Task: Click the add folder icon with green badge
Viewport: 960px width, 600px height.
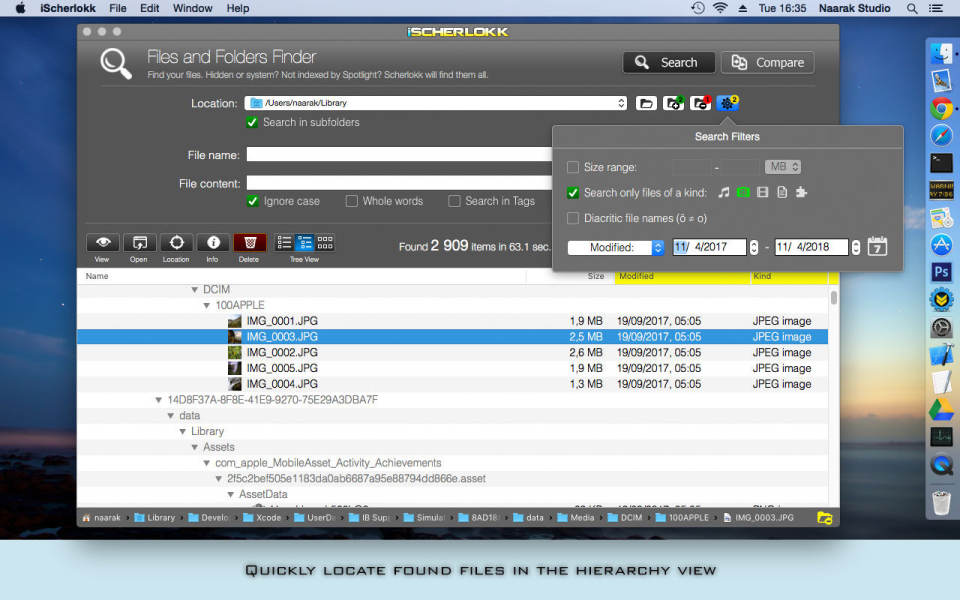Action: point(673,103)
